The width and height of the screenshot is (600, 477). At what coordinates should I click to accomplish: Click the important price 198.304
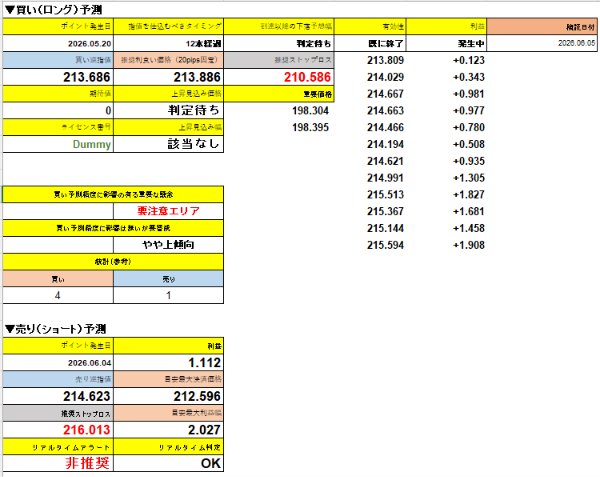[310, 111]
